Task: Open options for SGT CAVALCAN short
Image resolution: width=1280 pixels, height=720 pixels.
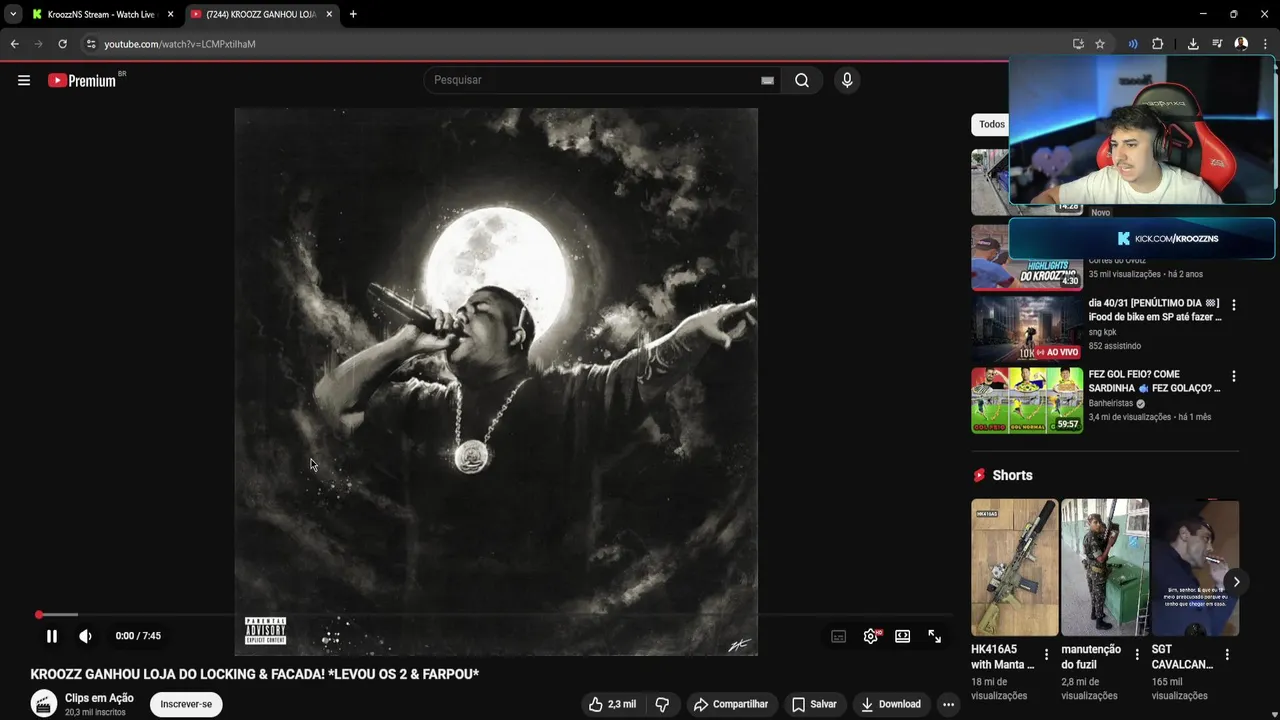Action: (x=1227, y=655)
